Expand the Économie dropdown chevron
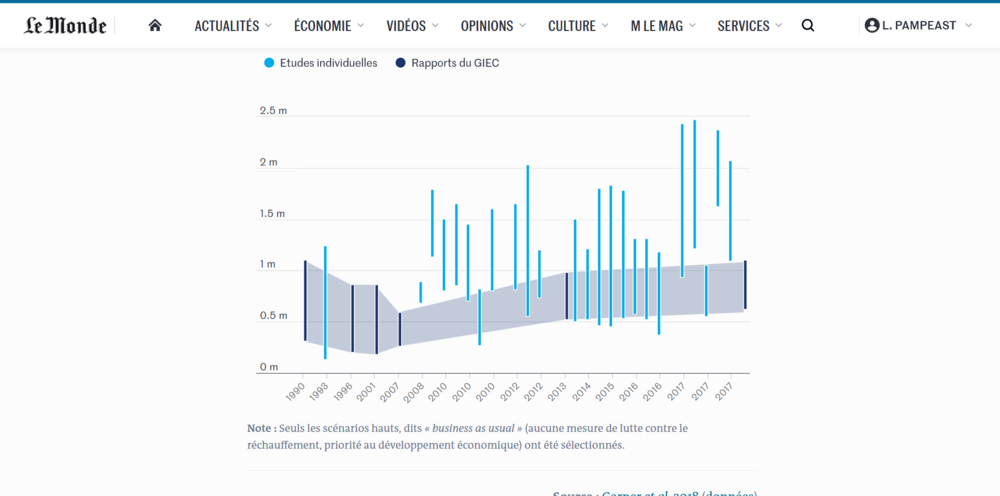Viewport: 1000px width, 496px height. [360, 26]
